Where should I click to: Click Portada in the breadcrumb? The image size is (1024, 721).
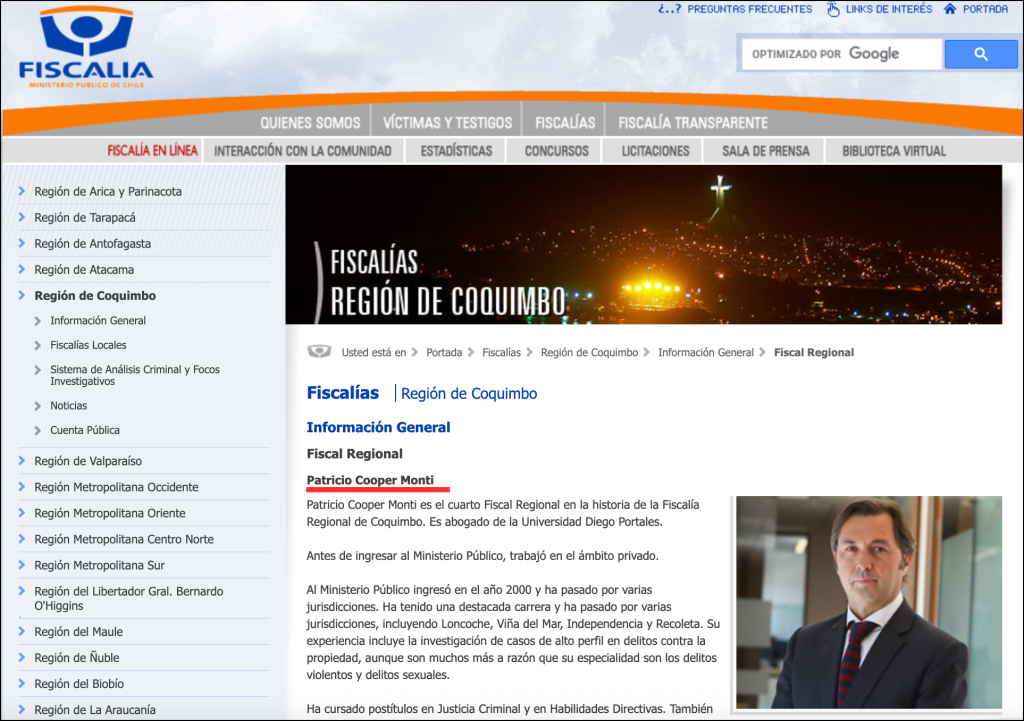point(444,353)
